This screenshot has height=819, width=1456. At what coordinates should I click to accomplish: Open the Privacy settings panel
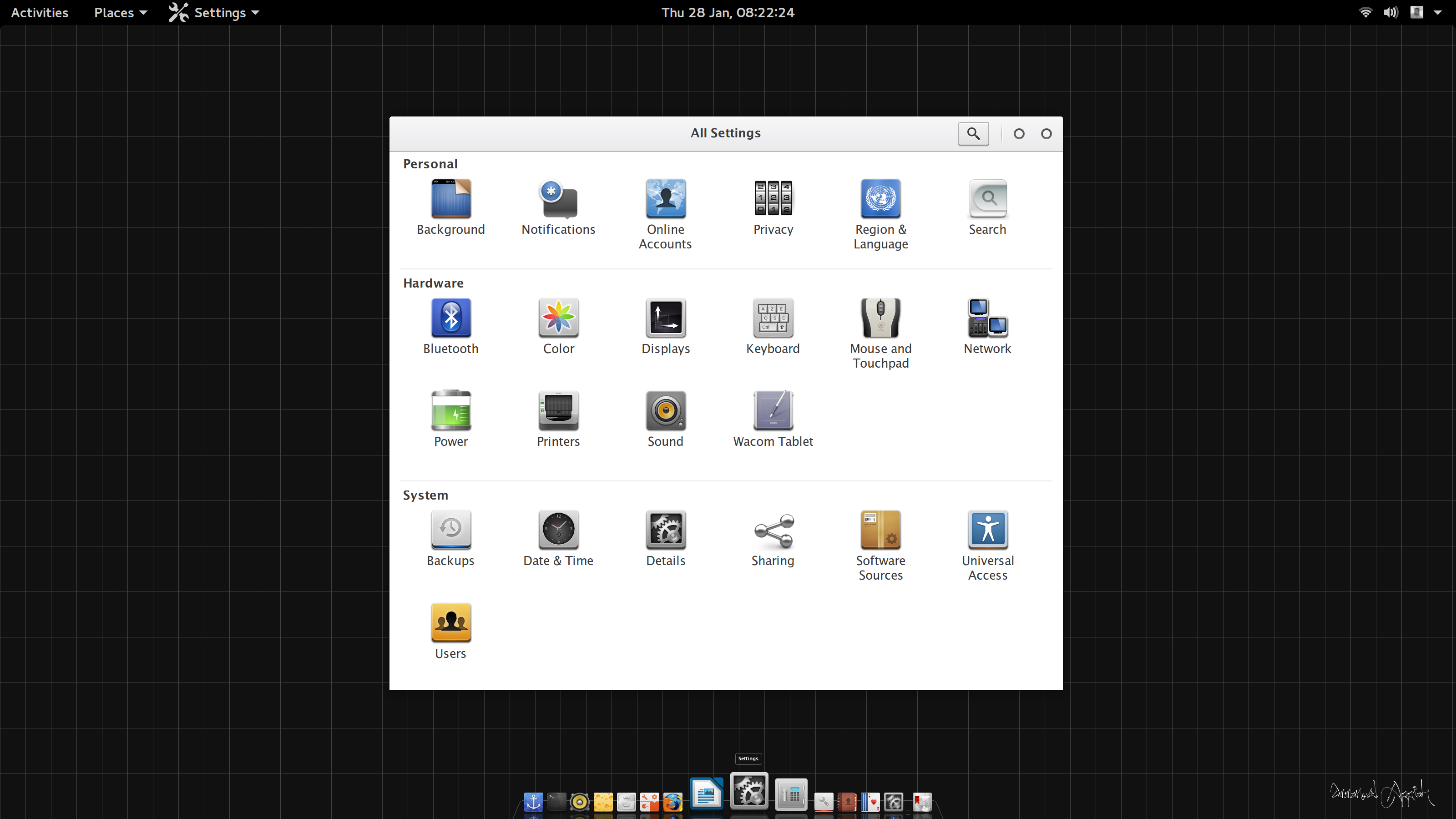click(x=773, y=207)
